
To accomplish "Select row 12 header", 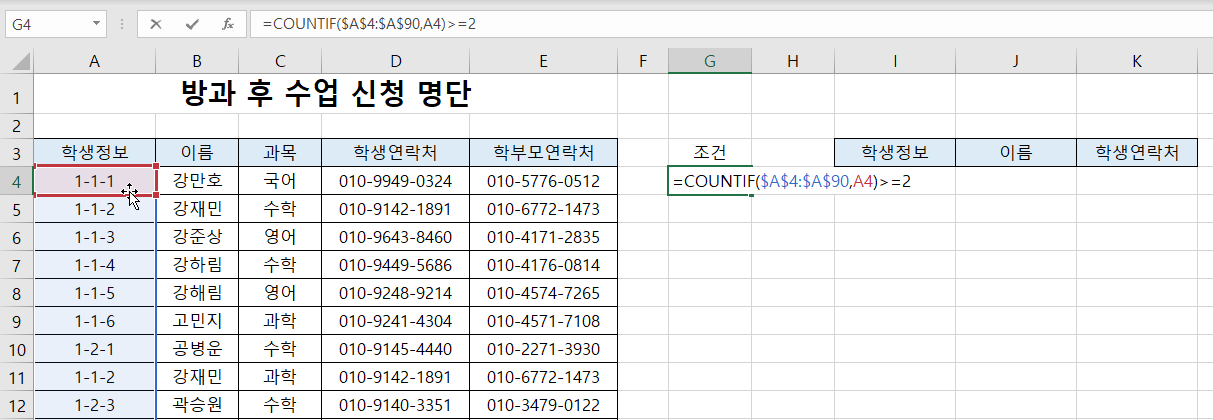I will point(17,405).
